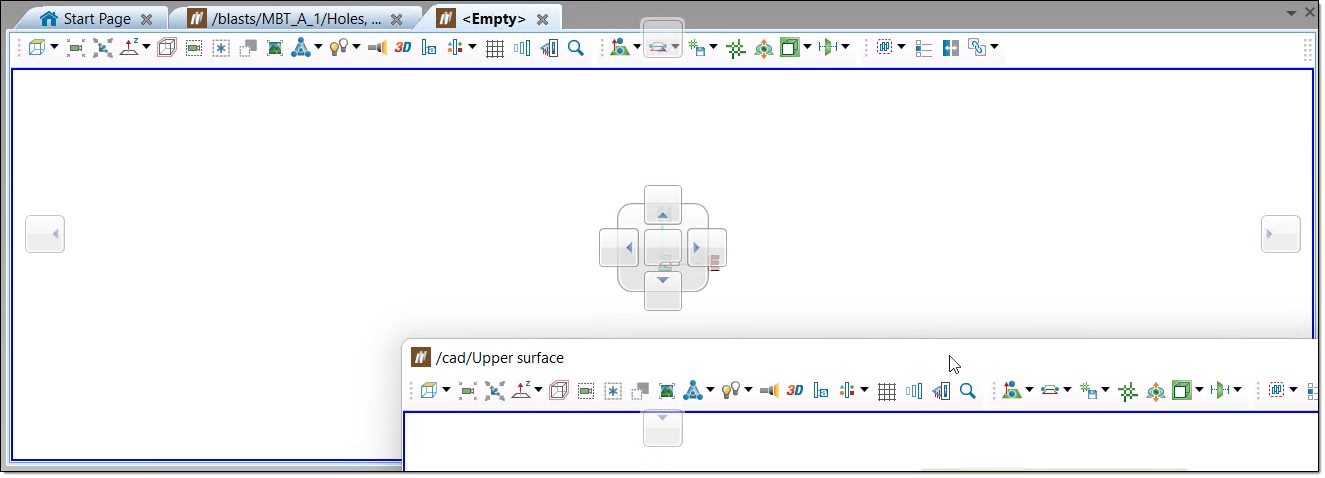Screen dimensions: 1325x478
Task: Click the colored dots alignment icon in main toolbar
Action: click(x=456, y=47)
